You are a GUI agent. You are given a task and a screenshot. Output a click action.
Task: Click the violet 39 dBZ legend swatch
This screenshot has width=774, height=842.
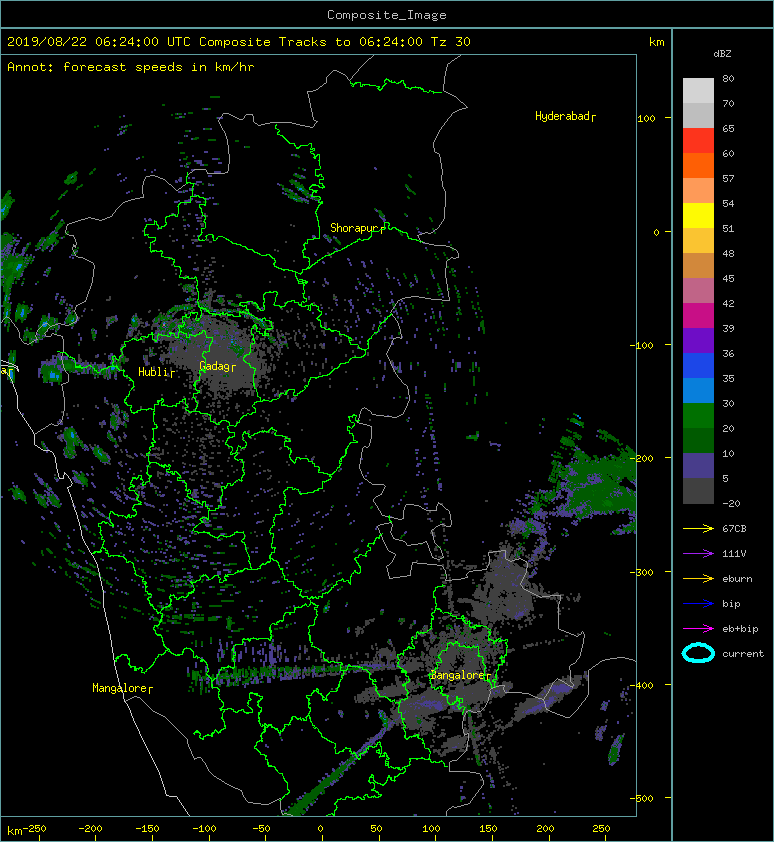(698, 340)
